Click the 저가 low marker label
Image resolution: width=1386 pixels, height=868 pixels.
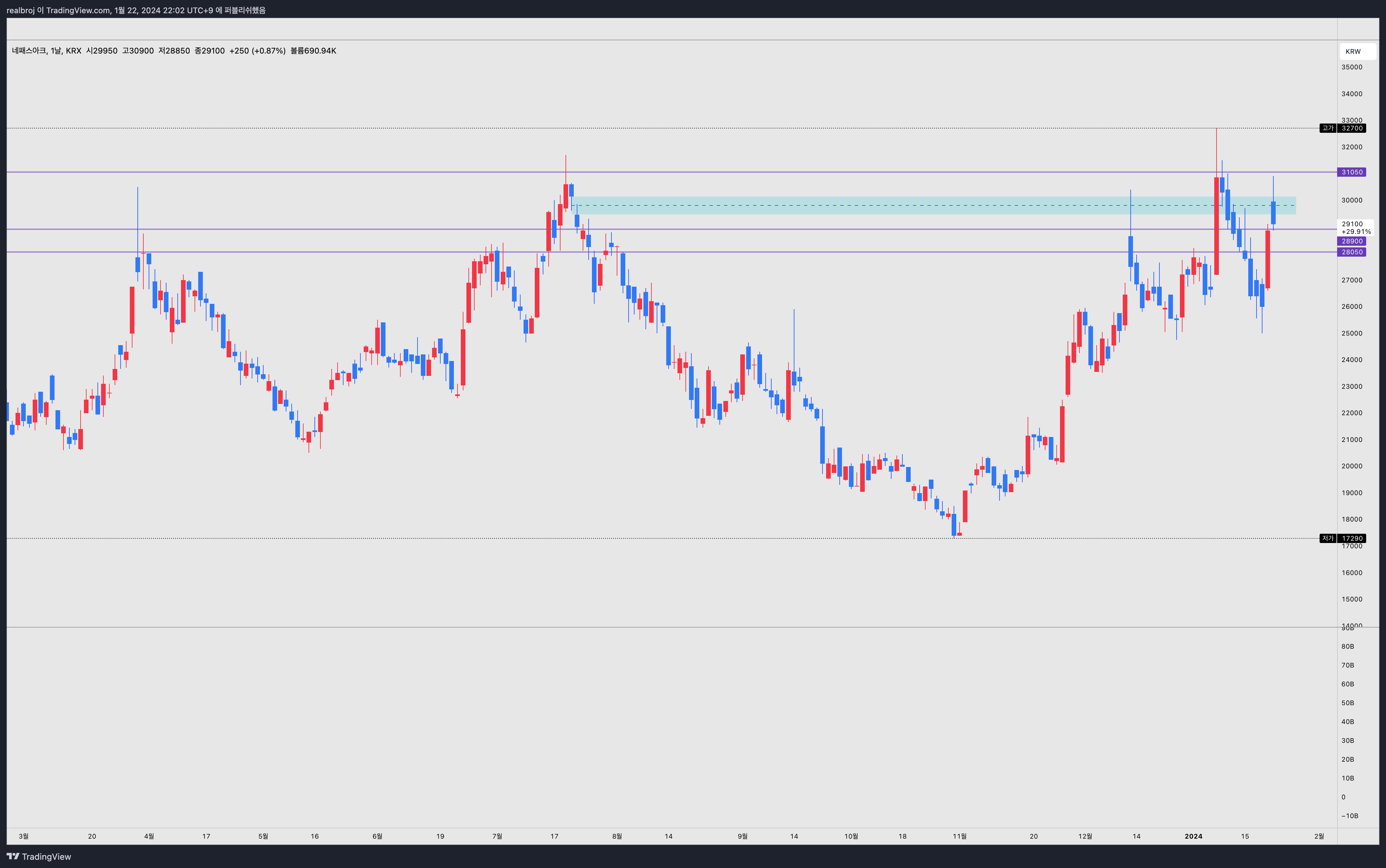pyautogui.click(x=1328, y=538)
